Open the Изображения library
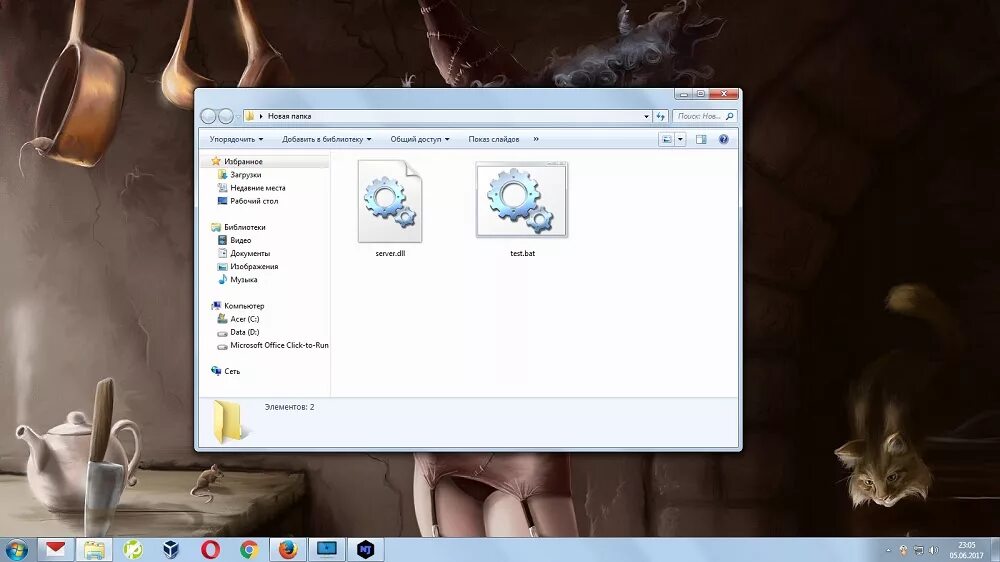This screenshot has width=1000, height=562. 254,267
